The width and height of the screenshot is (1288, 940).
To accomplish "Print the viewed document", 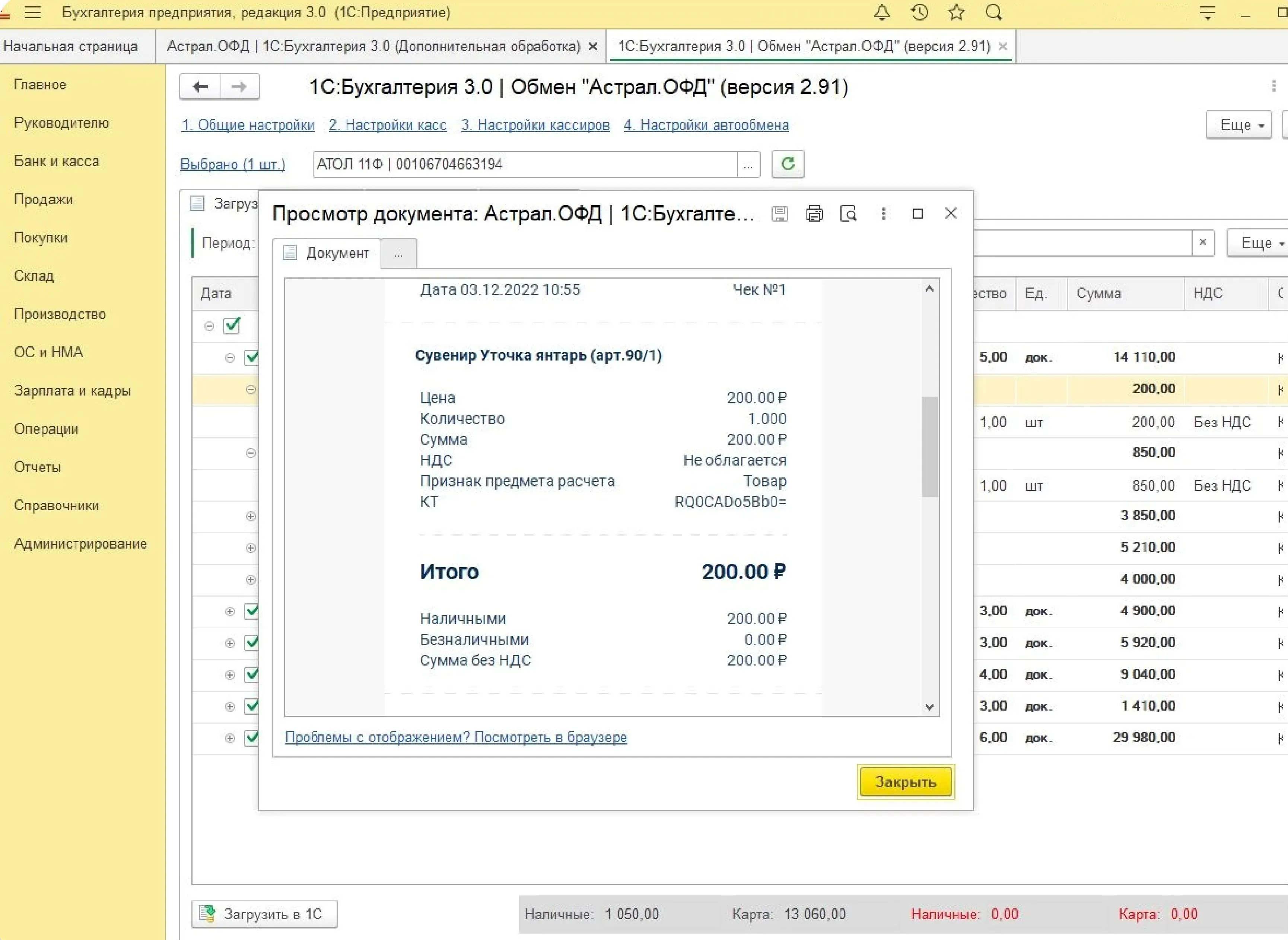I will click(814, 213).
